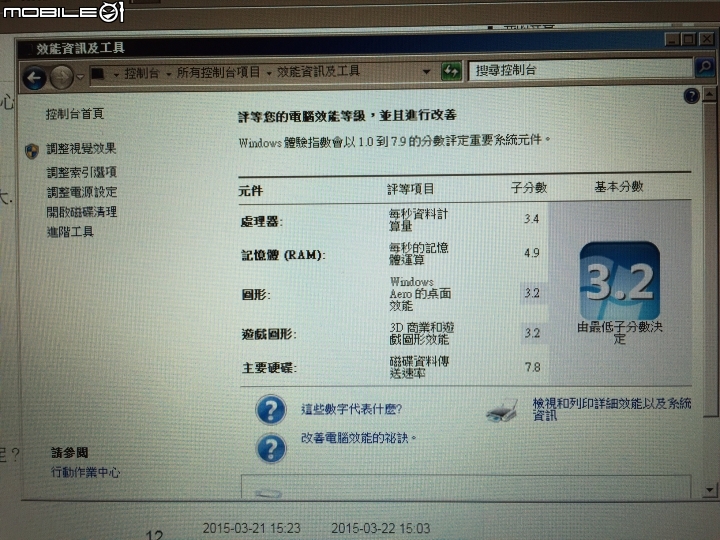Open 檢視和列印詳細效能以及系統資訊 link
Screen dimensions: 720x540
pyautogui.click(x=612, y=409)
